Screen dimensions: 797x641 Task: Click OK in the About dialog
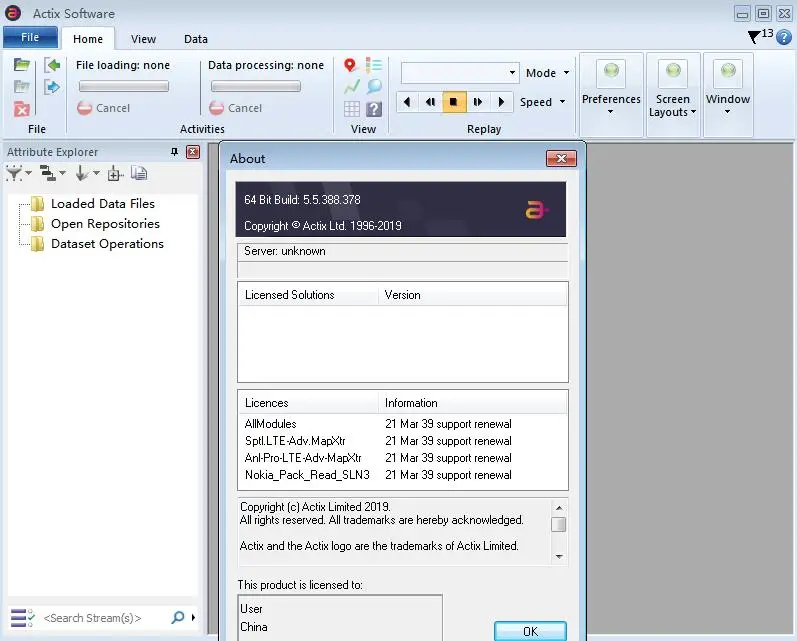530,631
